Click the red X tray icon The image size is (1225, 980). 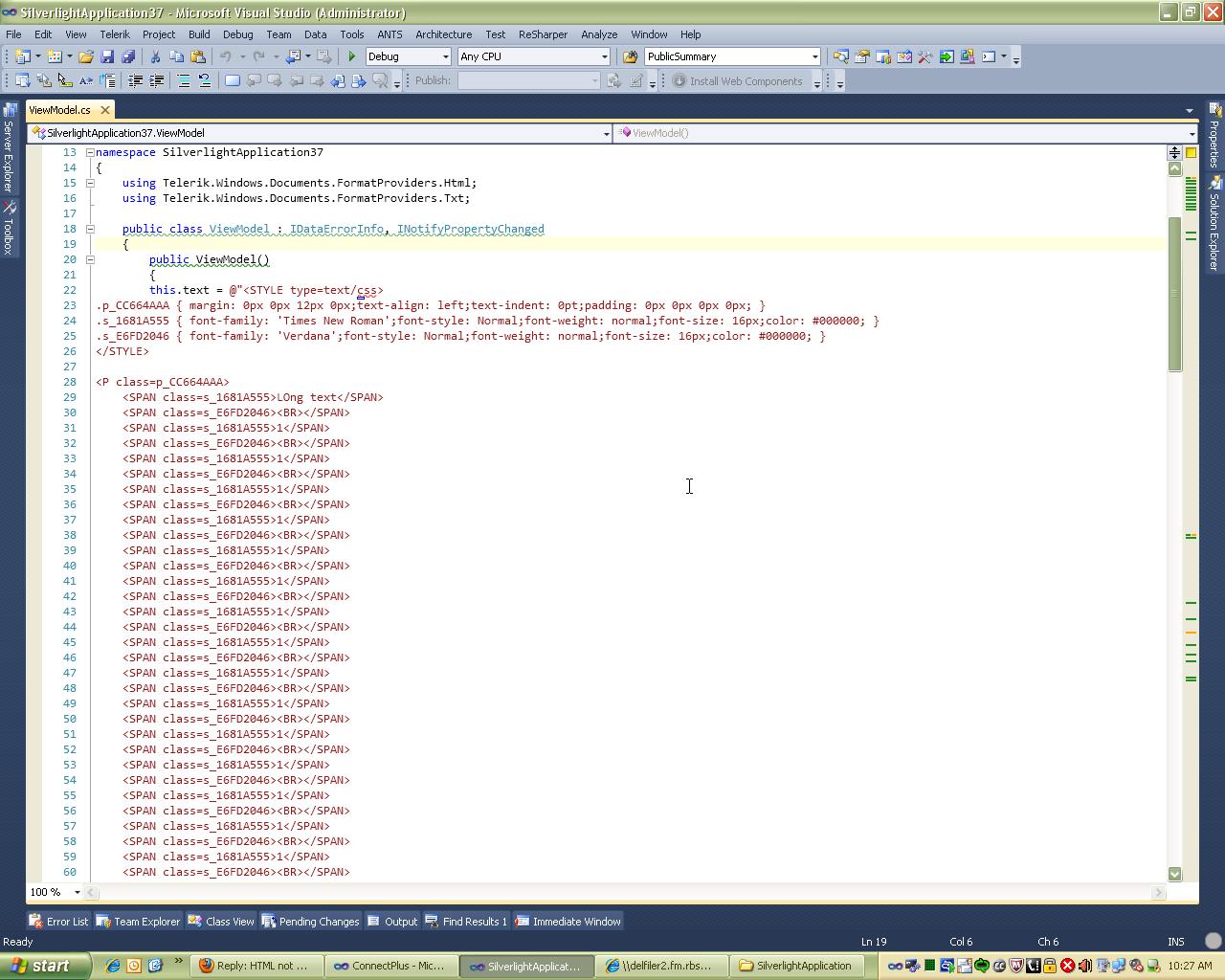pyautogui.click(x=1067, y=966)
